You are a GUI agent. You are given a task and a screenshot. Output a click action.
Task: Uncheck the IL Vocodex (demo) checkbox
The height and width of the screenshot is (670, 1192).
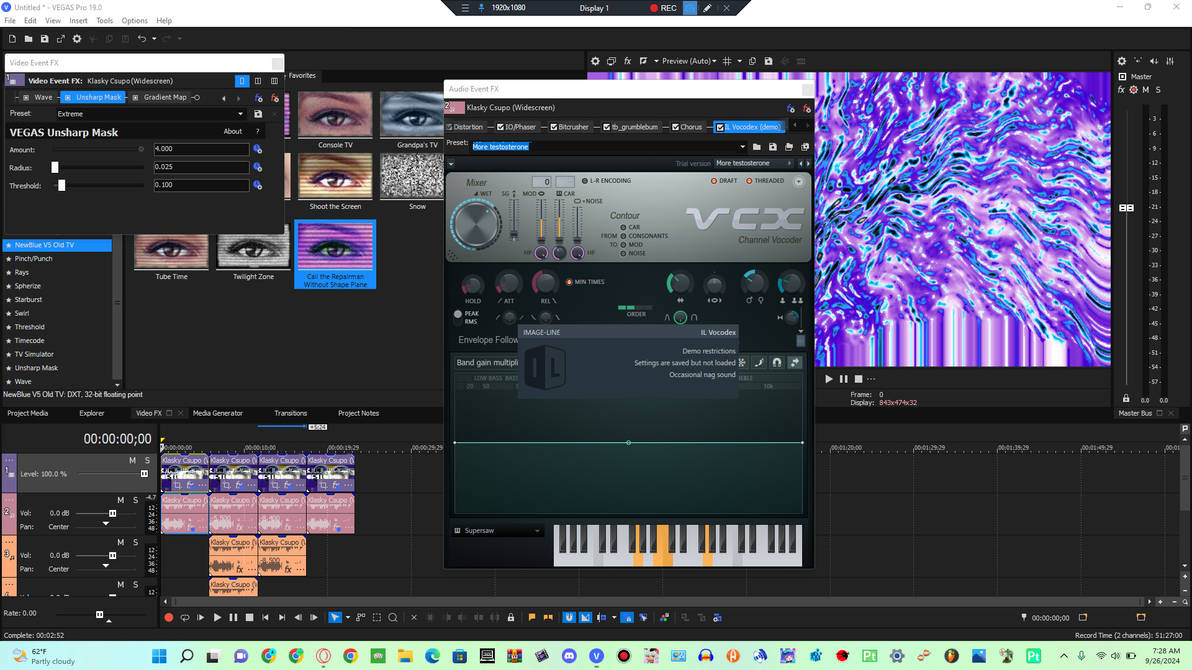tap(720, 127)
